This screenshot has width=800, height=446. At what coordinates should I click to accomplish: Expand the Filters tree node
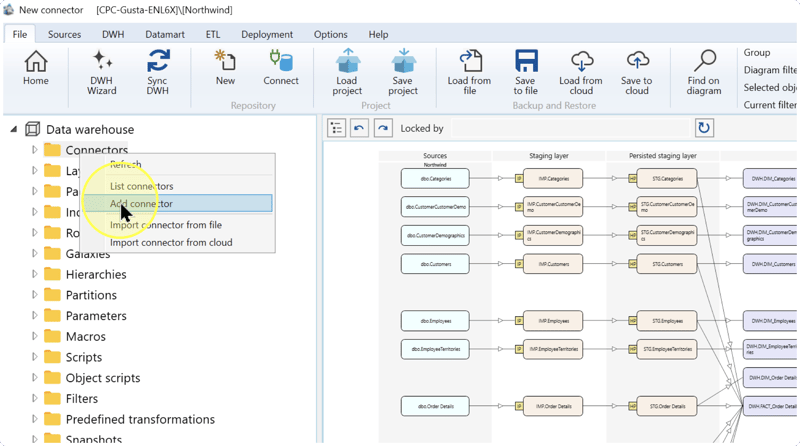click(x=34, y=399)
